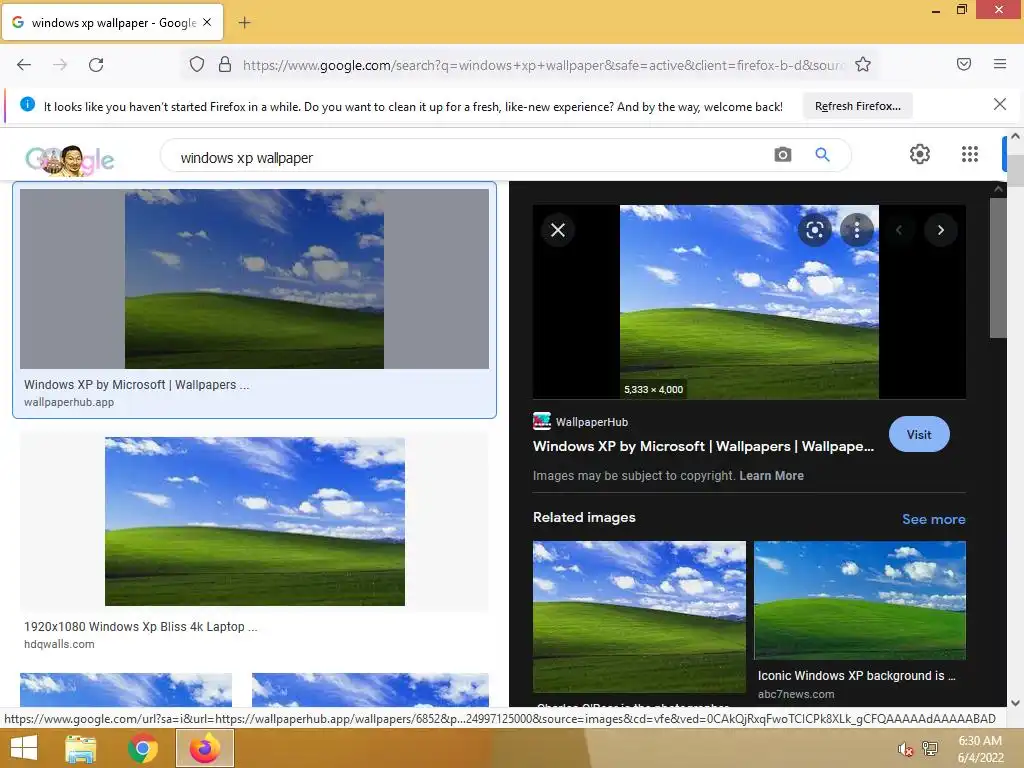The height and width of the screenshot is (768, 1024).
Task: Click the Iconic Windows XP background caption
Action: click(x=856, y=676)
